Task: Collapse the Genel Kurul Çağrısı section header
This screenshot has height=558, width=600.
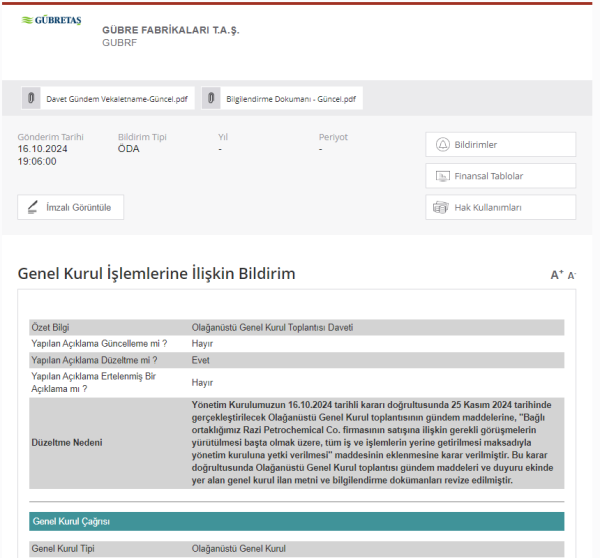Action: tap(296, 521)
